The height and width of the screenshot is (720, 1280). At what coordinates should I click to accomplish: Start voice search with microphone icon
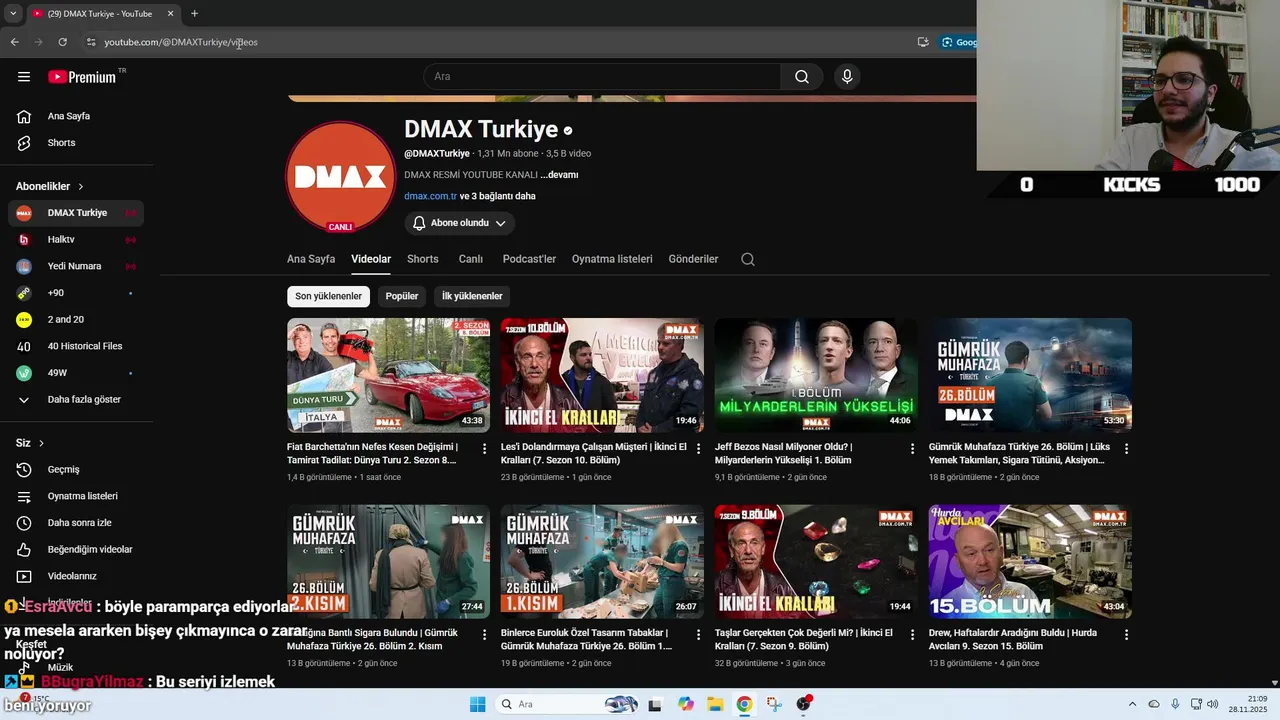coord(847,77)
